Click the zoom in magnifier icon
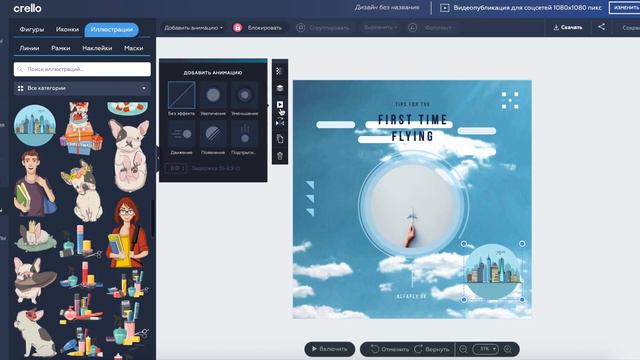This screenshot has width=640, height=360. [508, 349]
